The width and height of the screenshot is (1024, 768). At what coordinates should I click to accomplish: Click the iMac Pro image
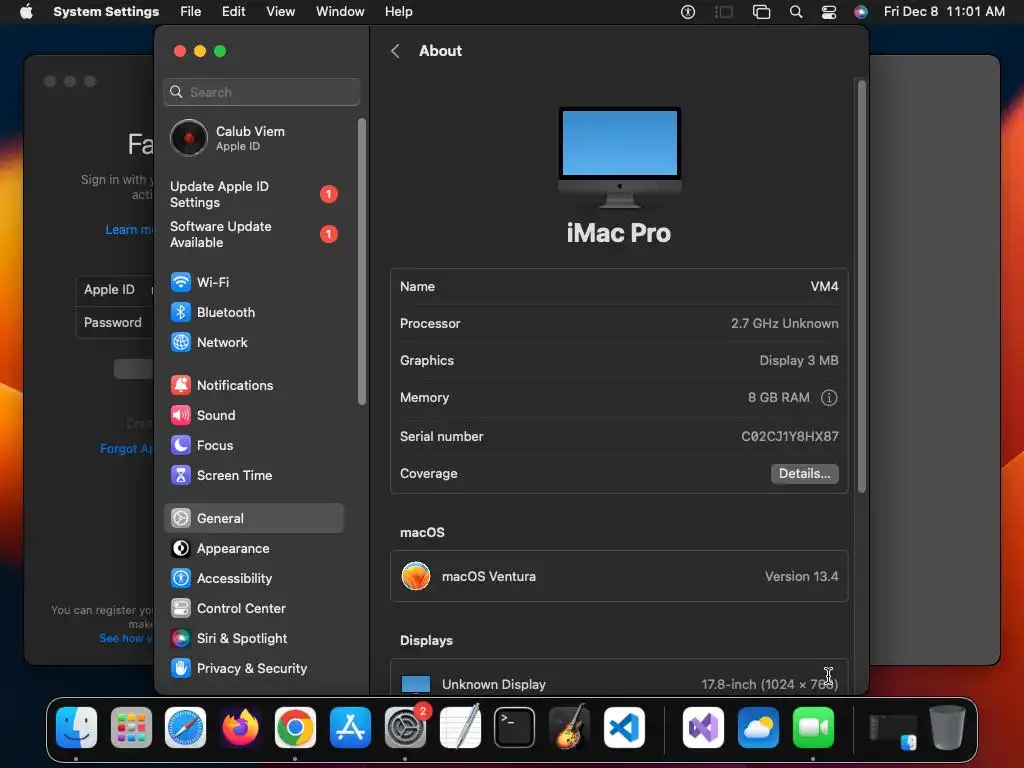620,157
